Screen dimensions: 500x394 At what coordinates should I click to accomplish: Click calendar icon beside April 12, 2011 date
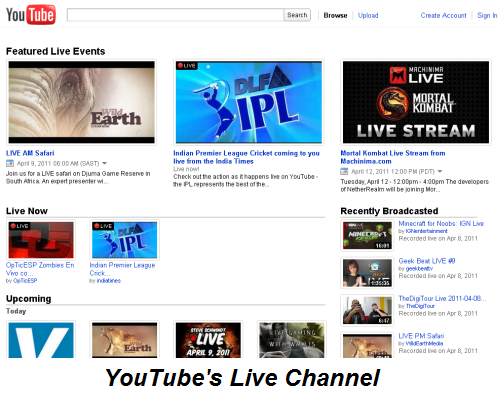[x=344, y=171]
